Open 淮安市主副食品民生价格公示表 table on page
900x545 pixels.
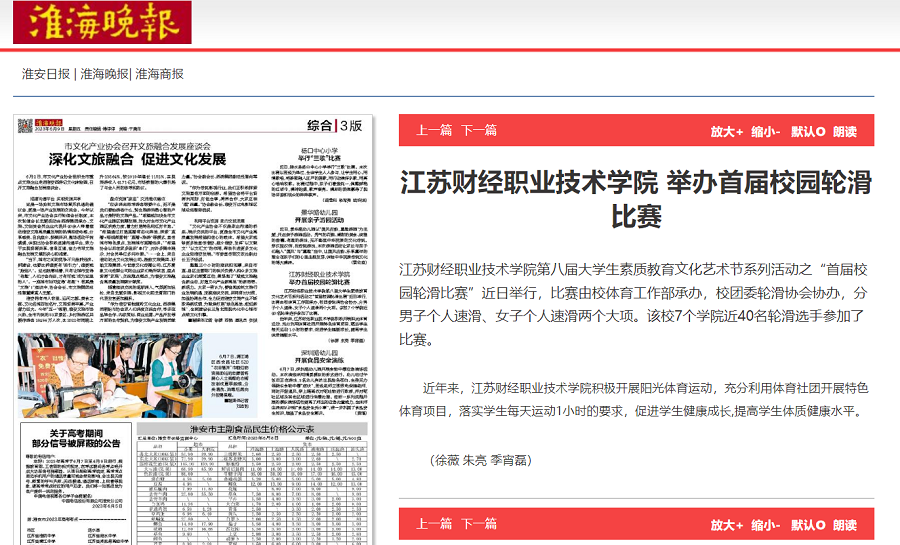coord(252,429)
